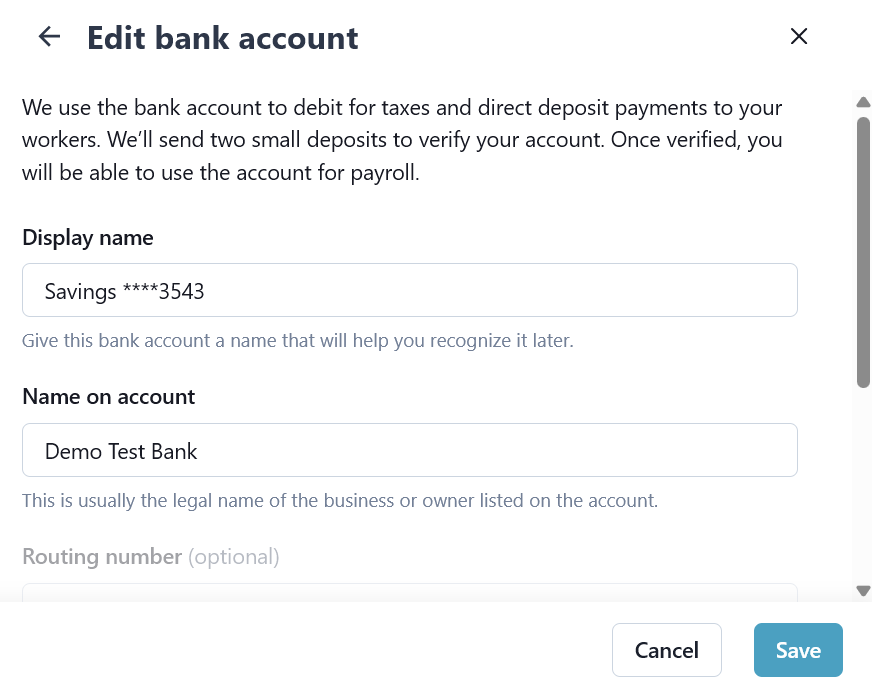
Task: Click the legal name hint text
Action: point(340,500)
